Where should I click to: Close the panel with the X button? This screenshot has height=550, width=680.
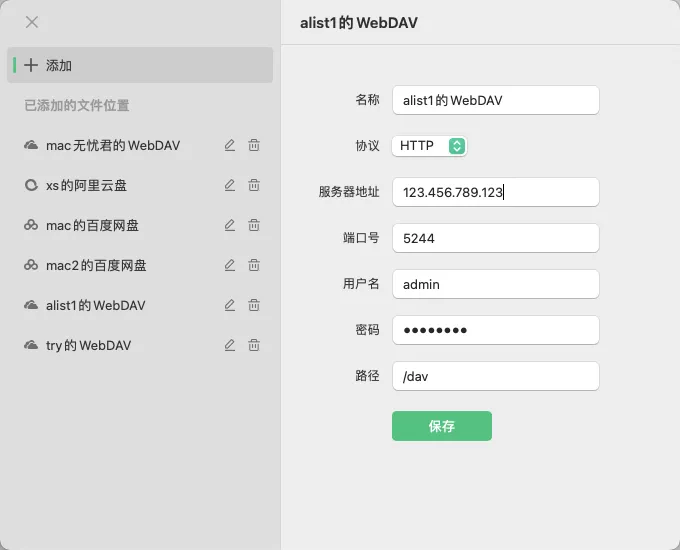coord(32,22)
